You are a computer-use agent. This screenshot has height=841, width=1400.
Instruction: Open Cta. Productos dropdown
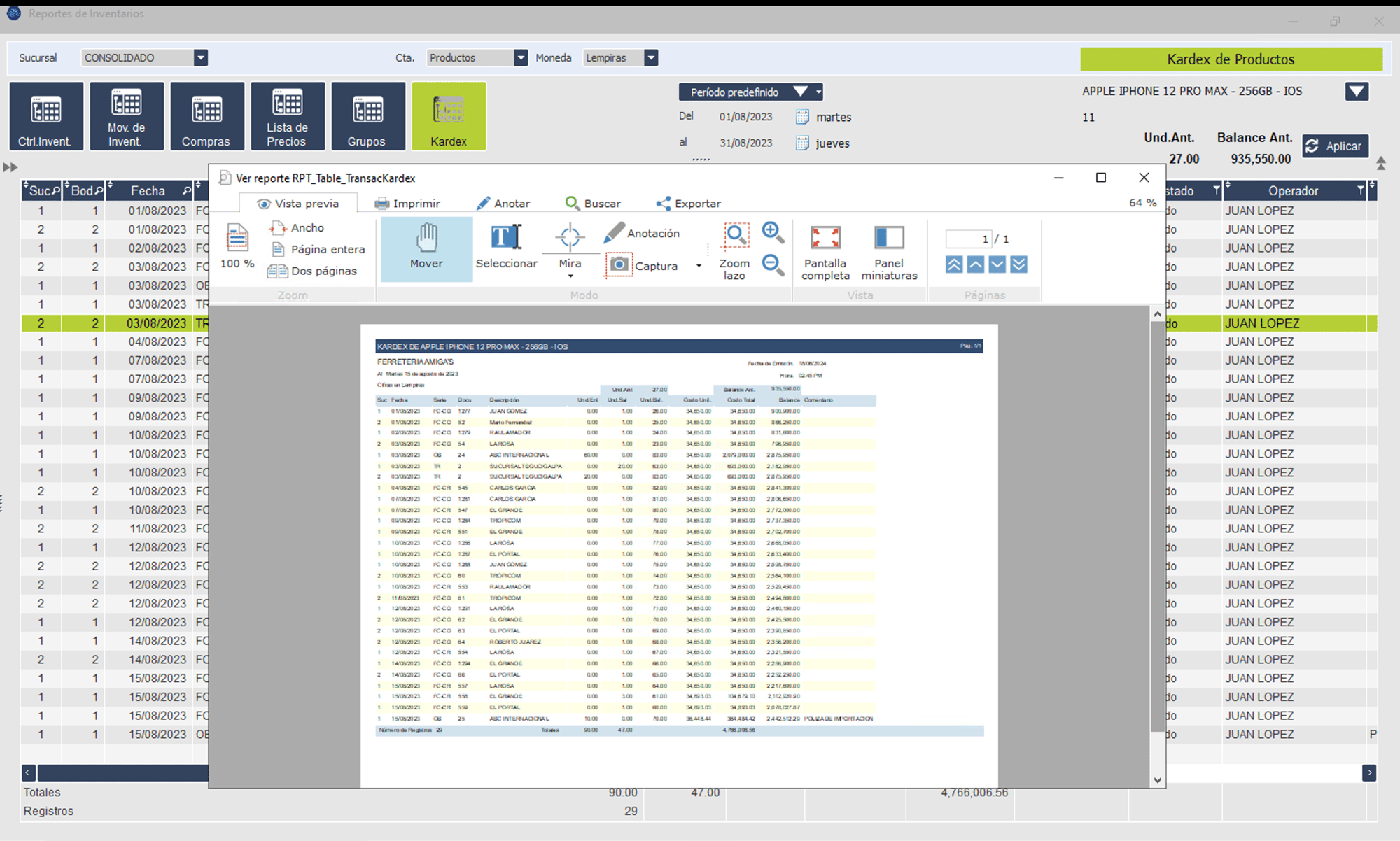tap(521, 58)
